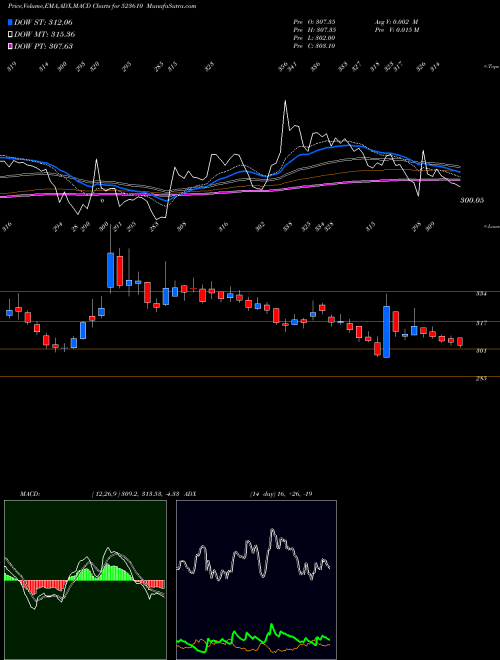Click the DOW MT: 315.36 label
This screenshot has height=660, width=500.
pyautogui.click(x=45, y=35)
